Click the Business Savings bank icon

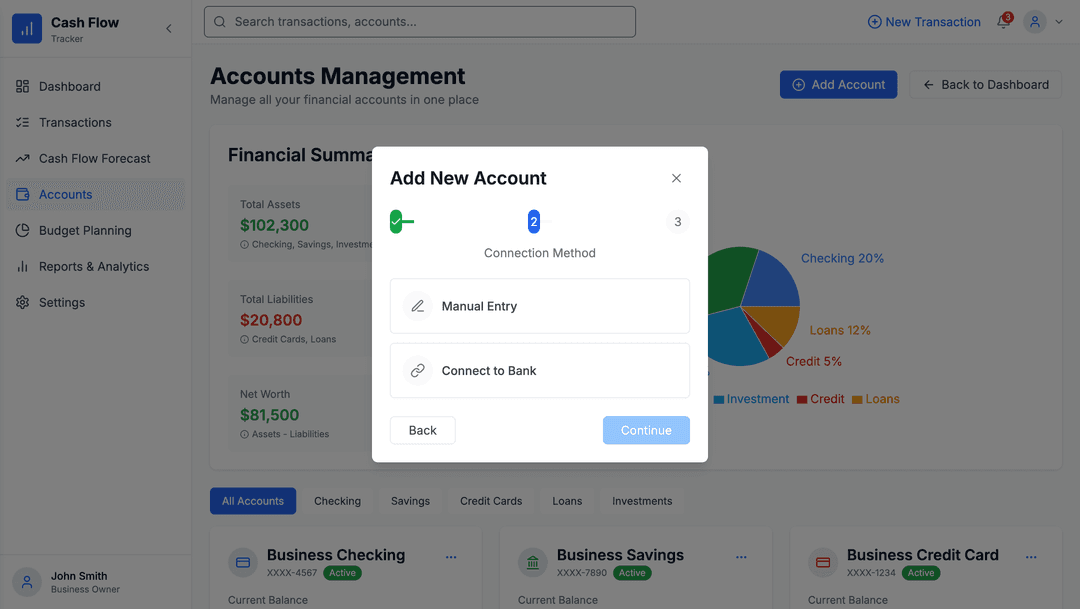click(x=532, y=563)
